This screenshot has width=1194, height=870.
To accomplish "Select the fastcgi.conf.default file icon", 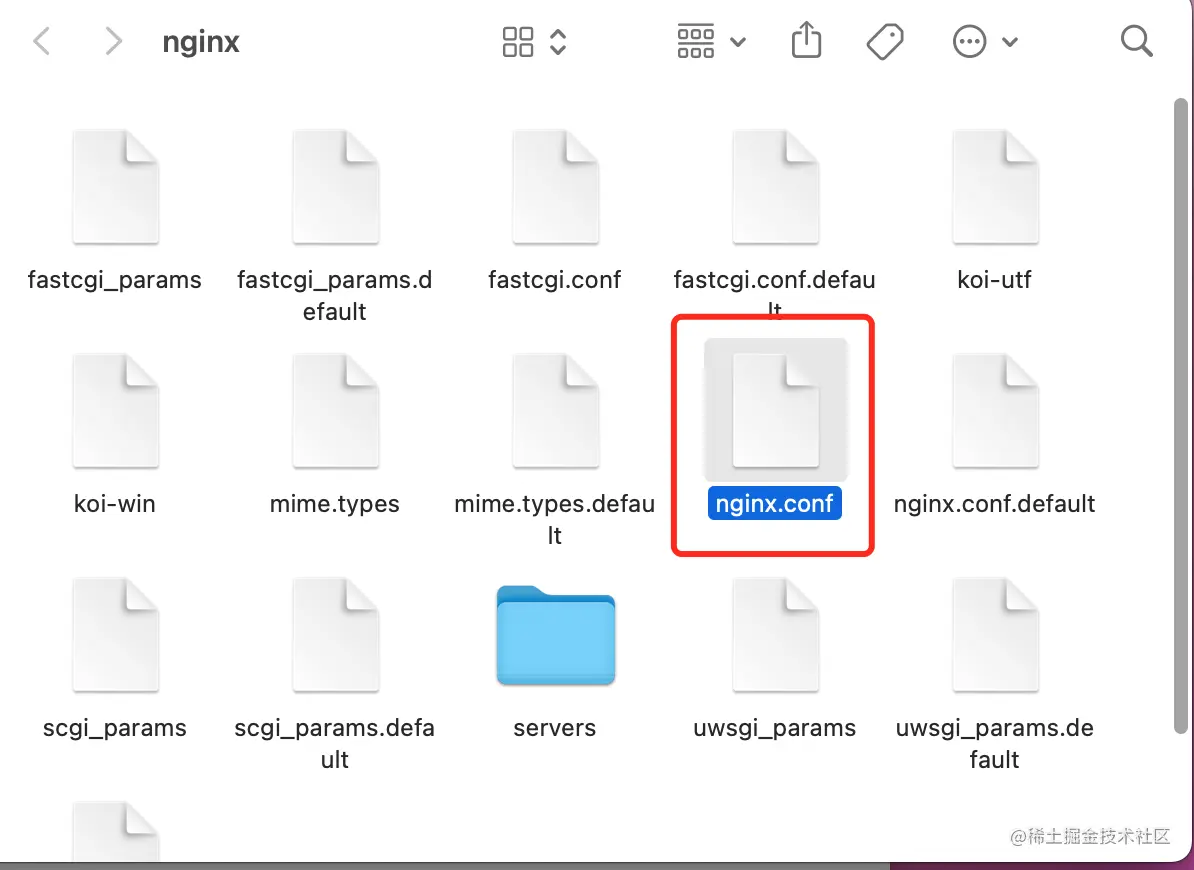I will pos(775,187).
